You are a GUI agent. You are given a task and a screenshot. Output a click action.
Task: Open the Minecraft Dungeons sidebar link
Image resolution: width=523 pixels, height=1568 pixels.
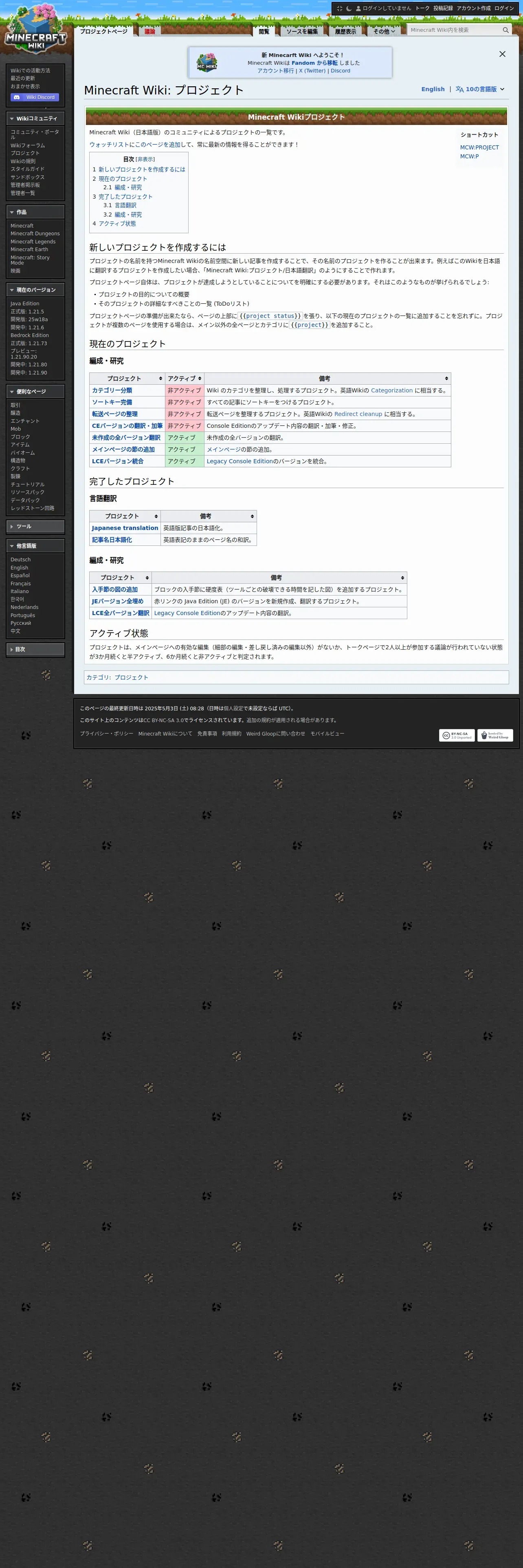(x=35, y=234)
